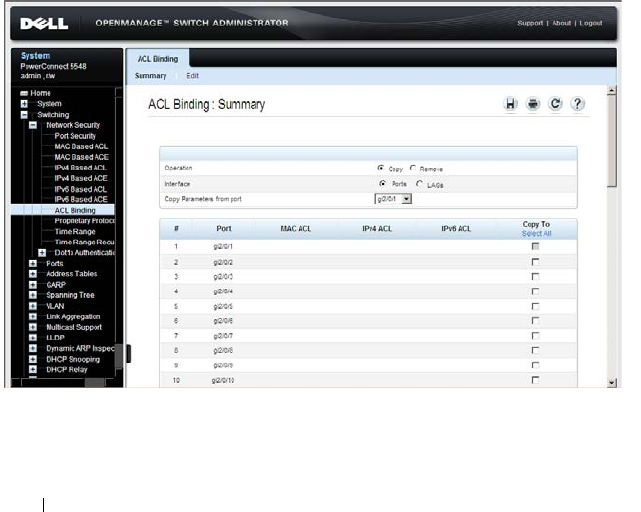Image resolution: width=641 pixels, height=512 pixels.
Task: Expand the System tree node
Action: coord(24,104)
